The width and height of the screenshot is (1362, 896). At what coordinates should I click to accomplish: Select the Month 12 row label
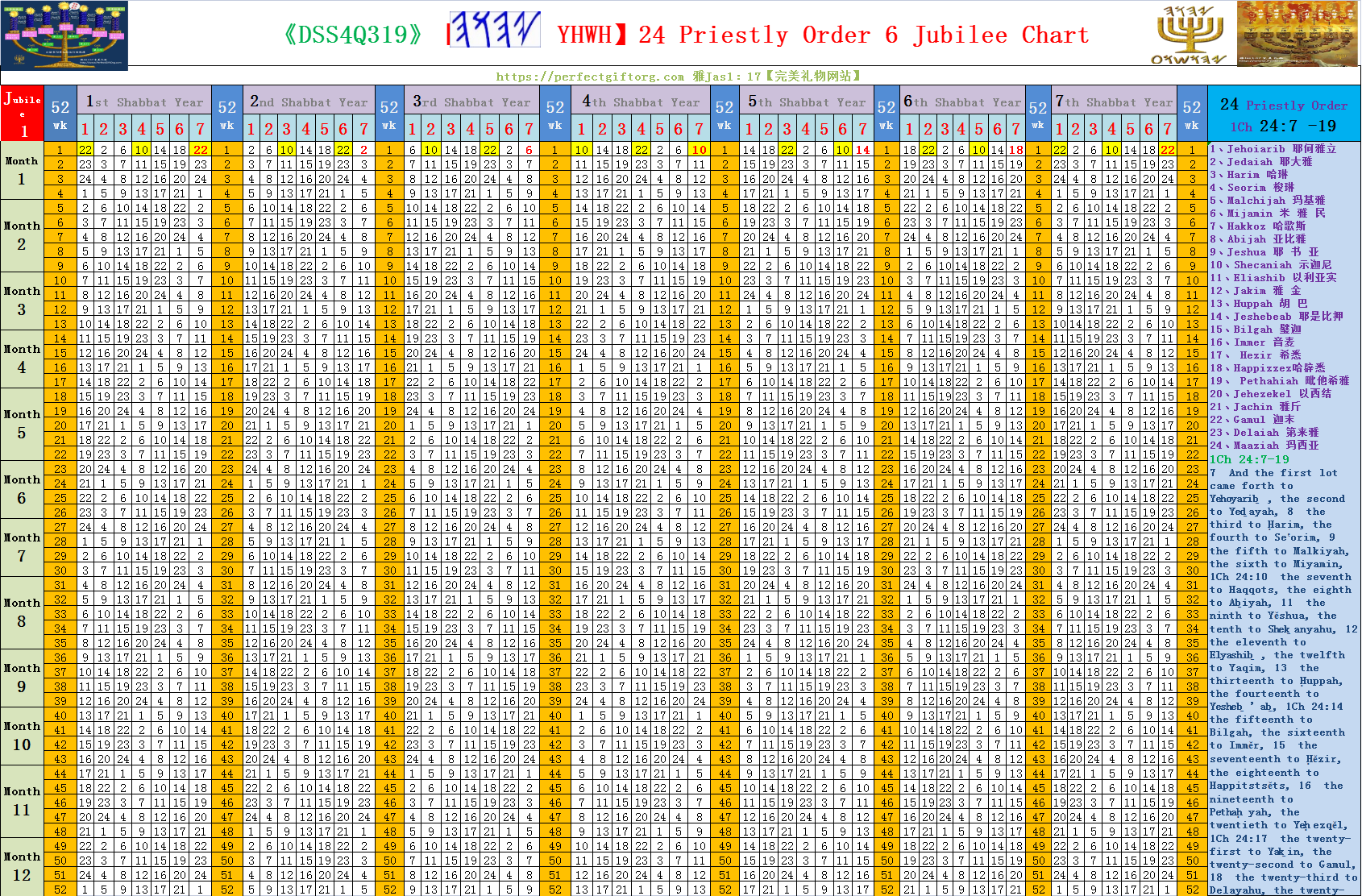click(x=22, y=866)
